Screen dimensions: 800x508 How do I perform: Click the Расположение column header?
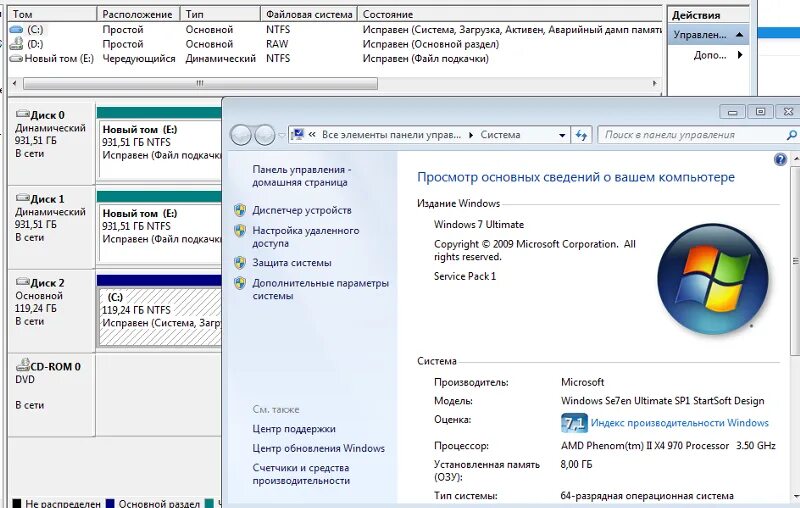coord(138,14)
